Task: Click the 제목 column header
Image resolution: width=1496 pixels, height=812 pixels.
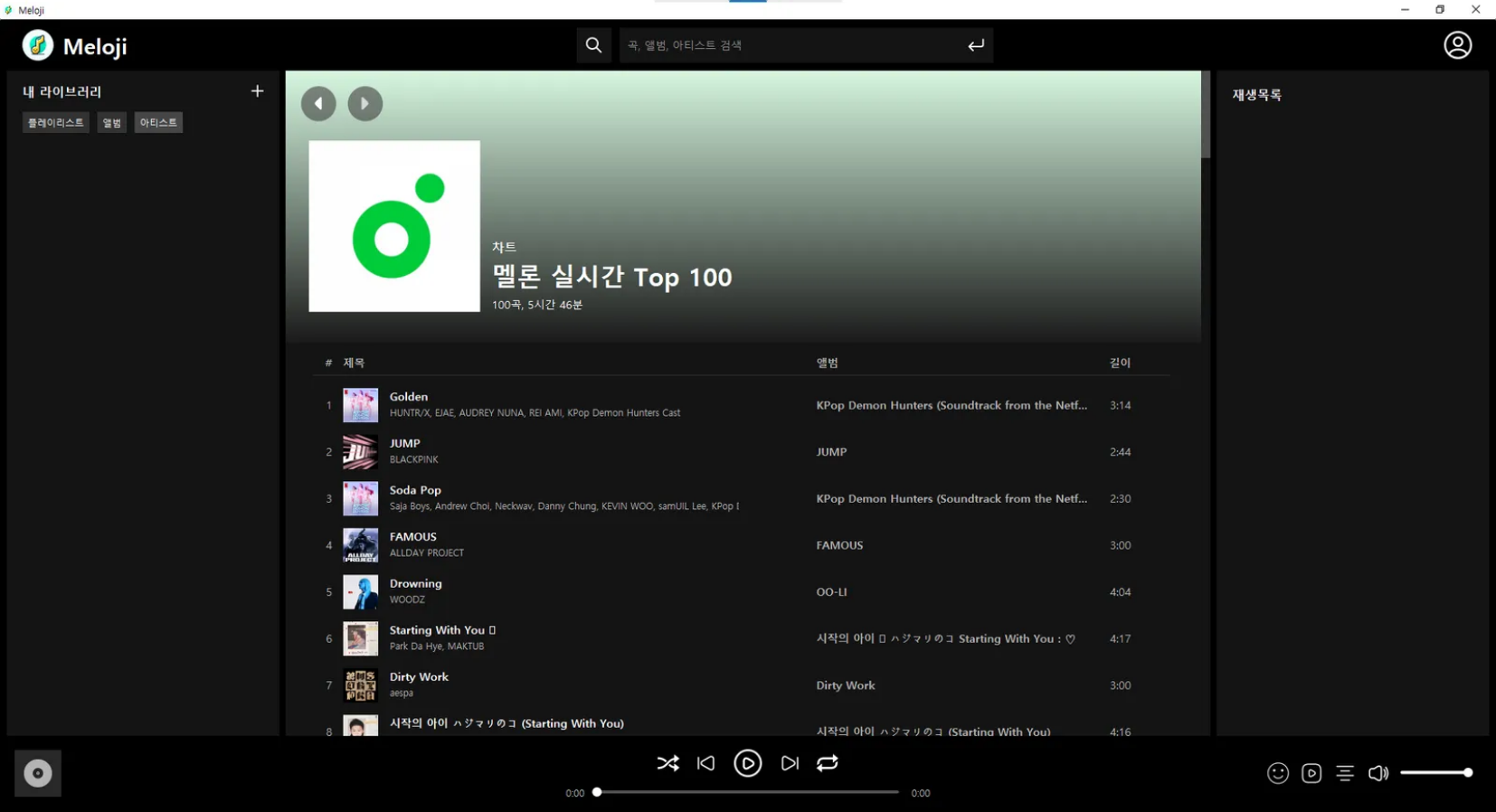Action: coord(354,363)
